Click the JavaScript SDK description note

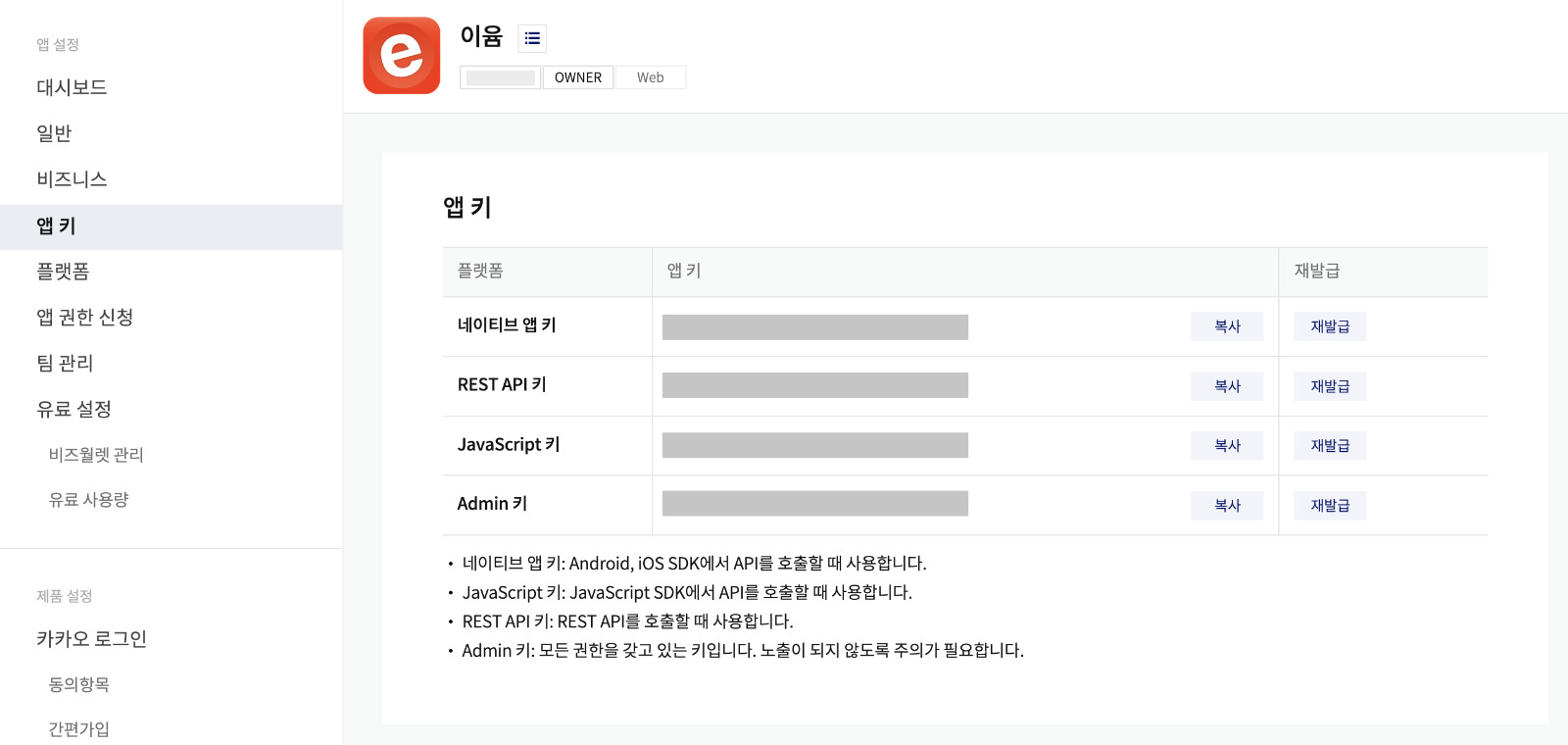pyautogui.click(x=687, y=593)
